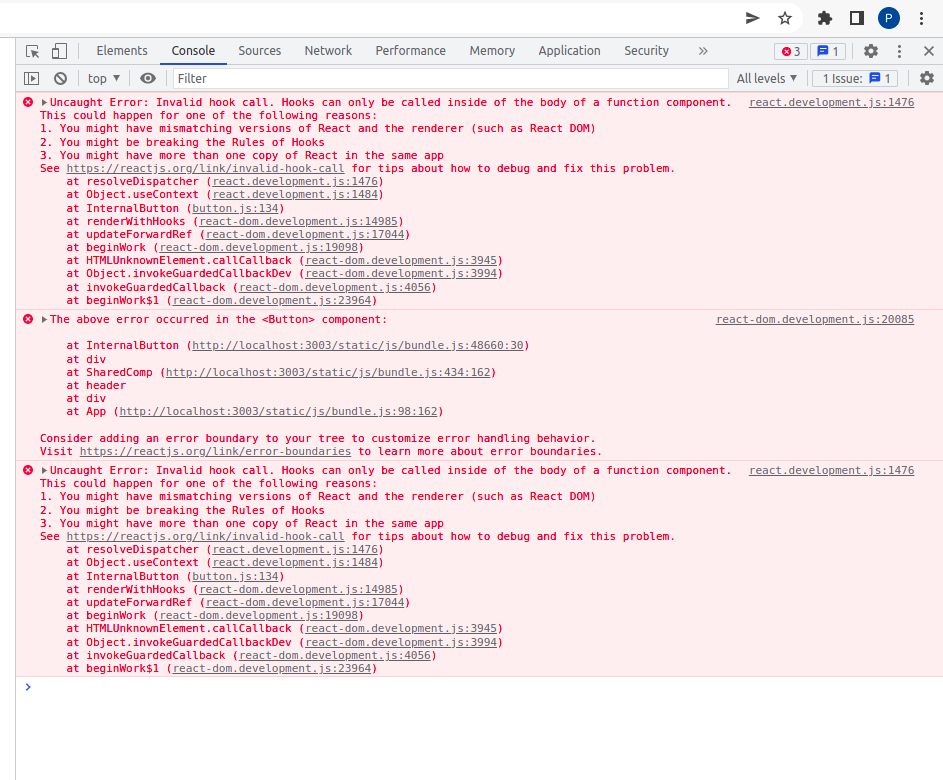Open the All levels log filter dropdown
The image size is (943, 780).
click(766, 78)
